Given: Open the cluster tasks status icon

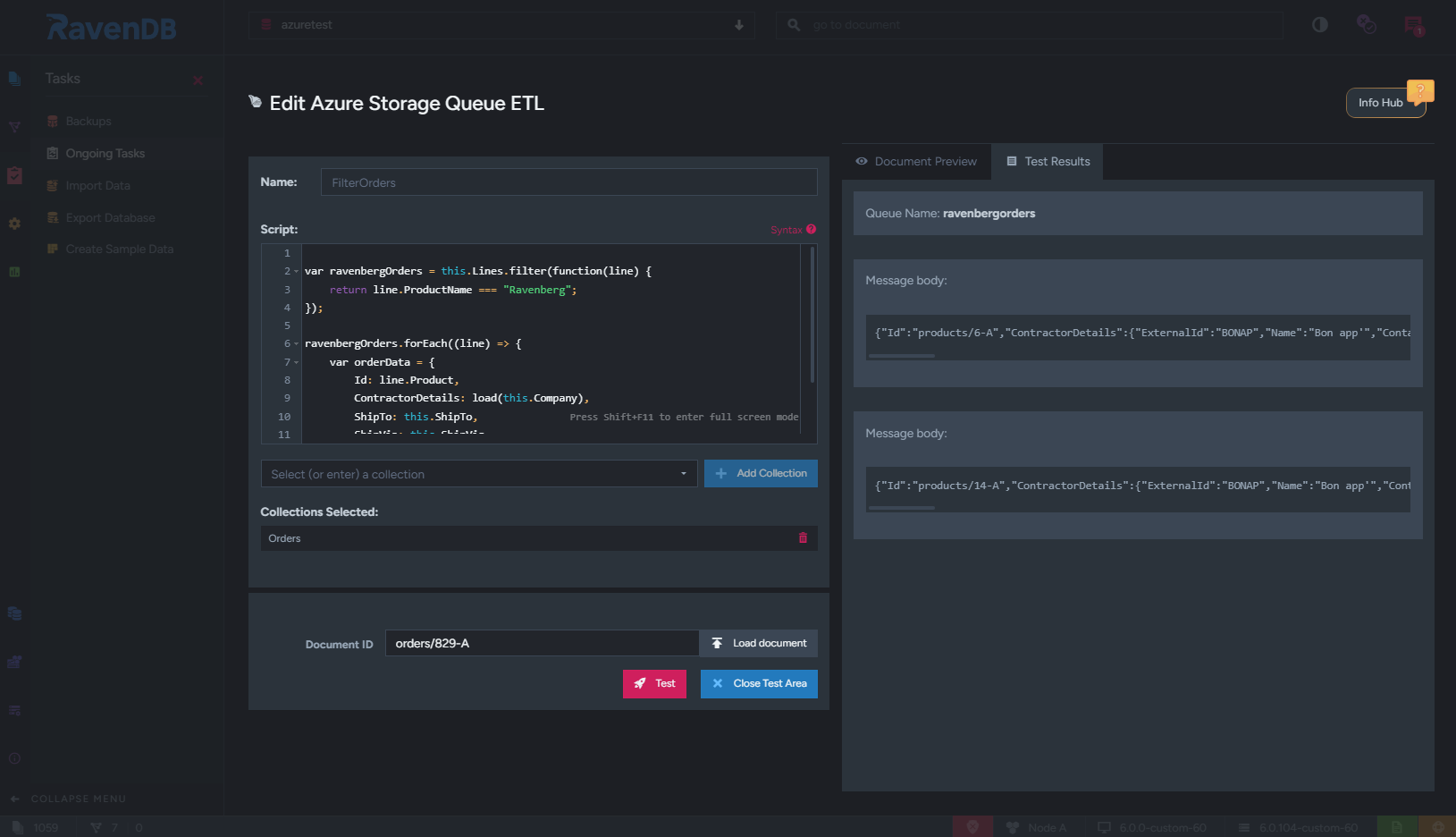Looking at the screenshot, I should click(1367, 25).
